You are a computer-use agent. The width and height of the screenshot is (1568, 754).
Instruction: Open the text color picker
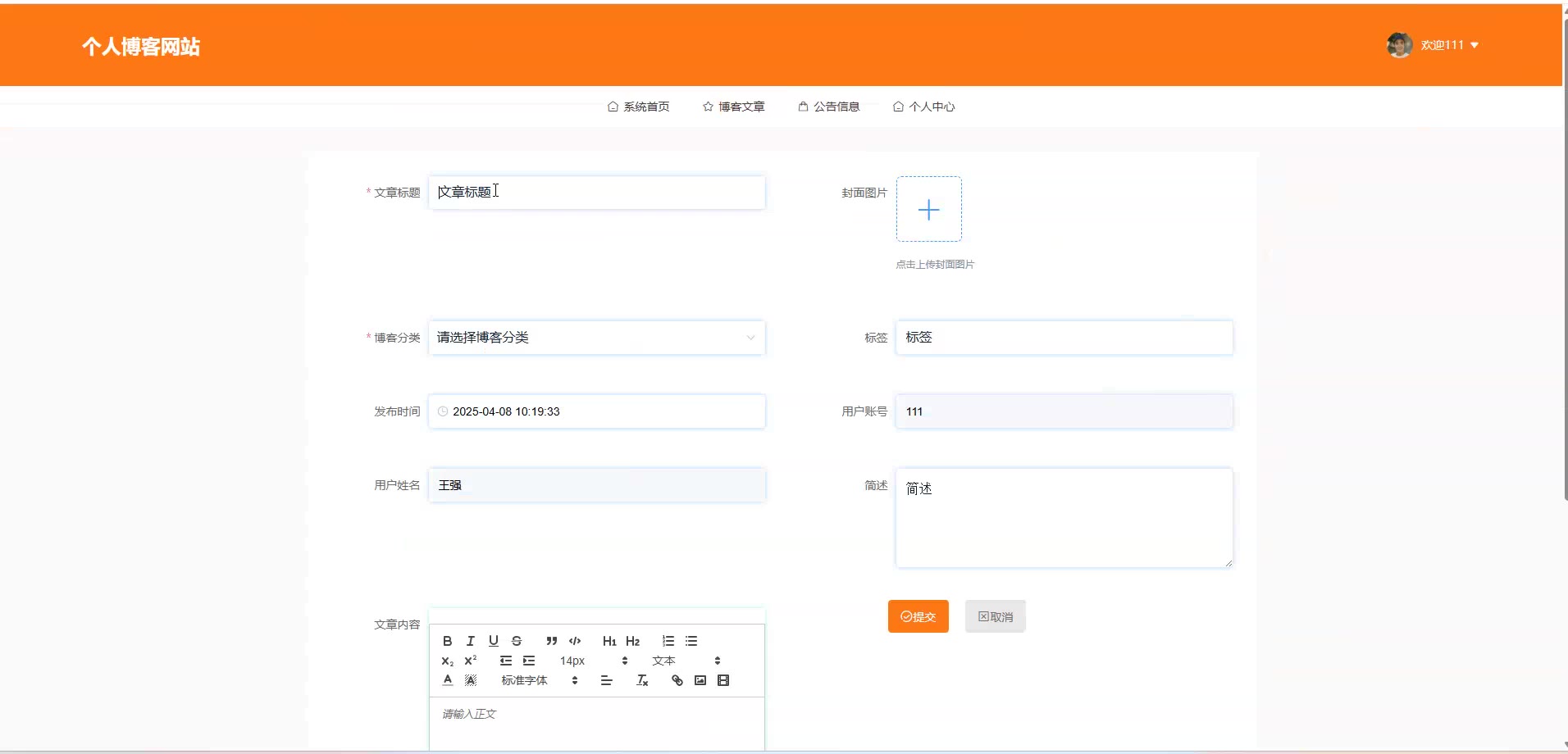pyautogui.click(x=447, y=680)
